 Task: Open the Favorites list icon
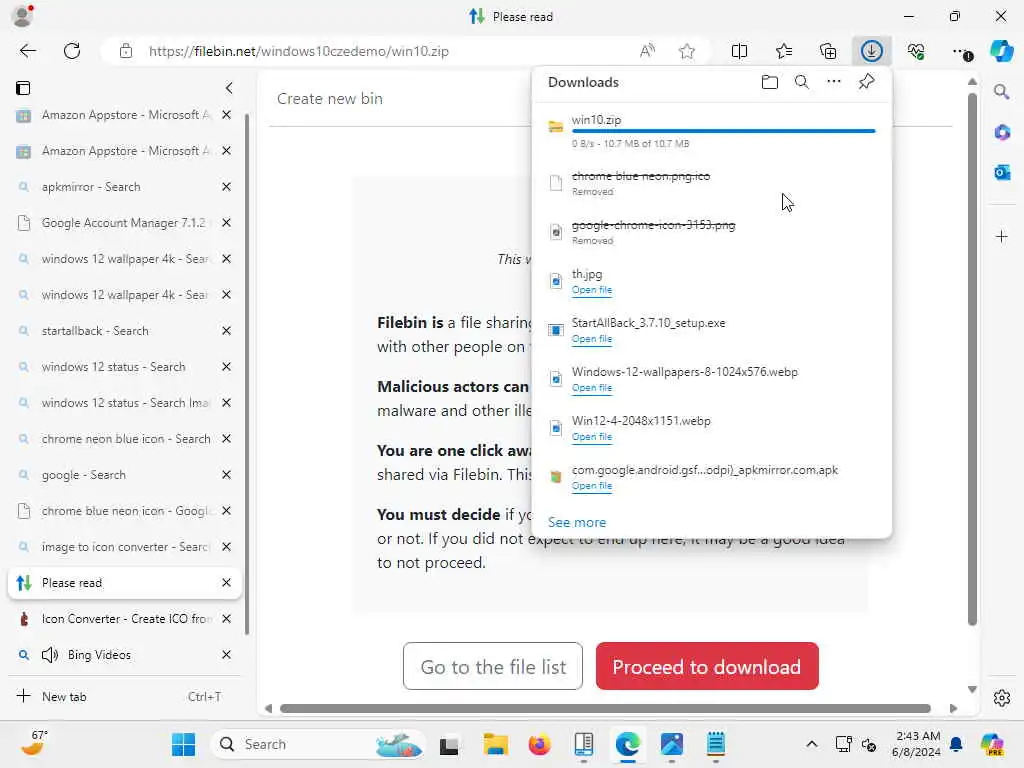coord(784,51)
